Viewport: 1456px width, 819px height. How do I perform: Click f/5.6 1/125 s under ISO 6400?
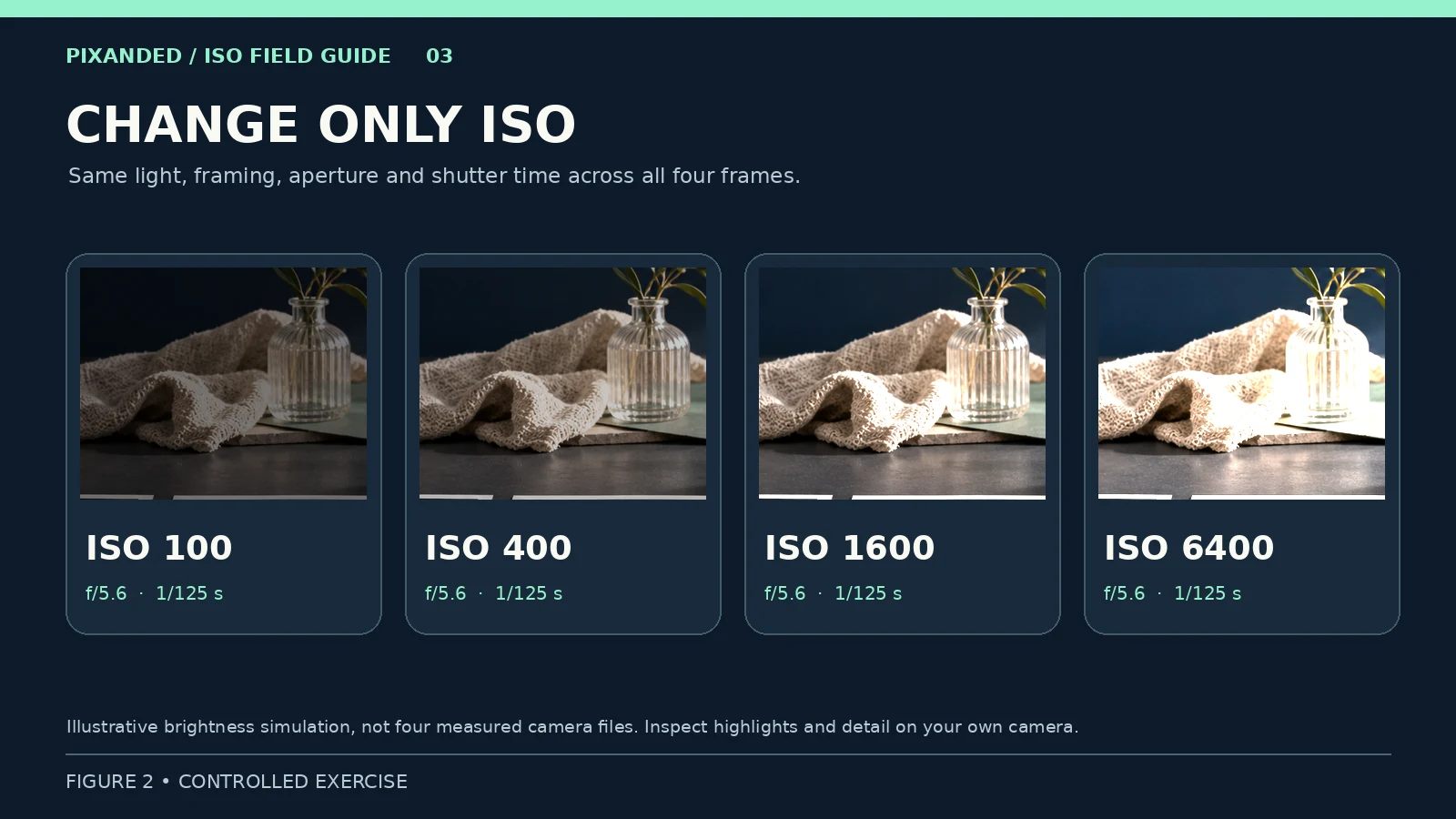[1173, 593]
